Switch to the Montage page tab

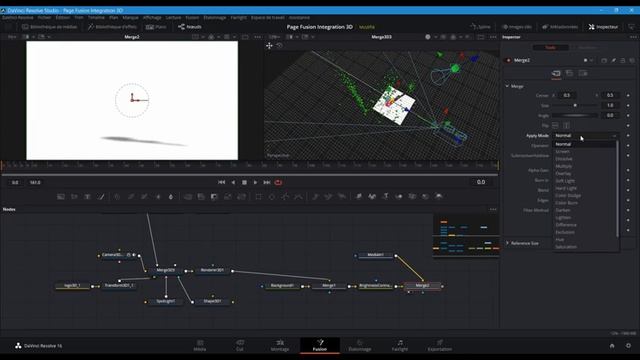[280, 345]
